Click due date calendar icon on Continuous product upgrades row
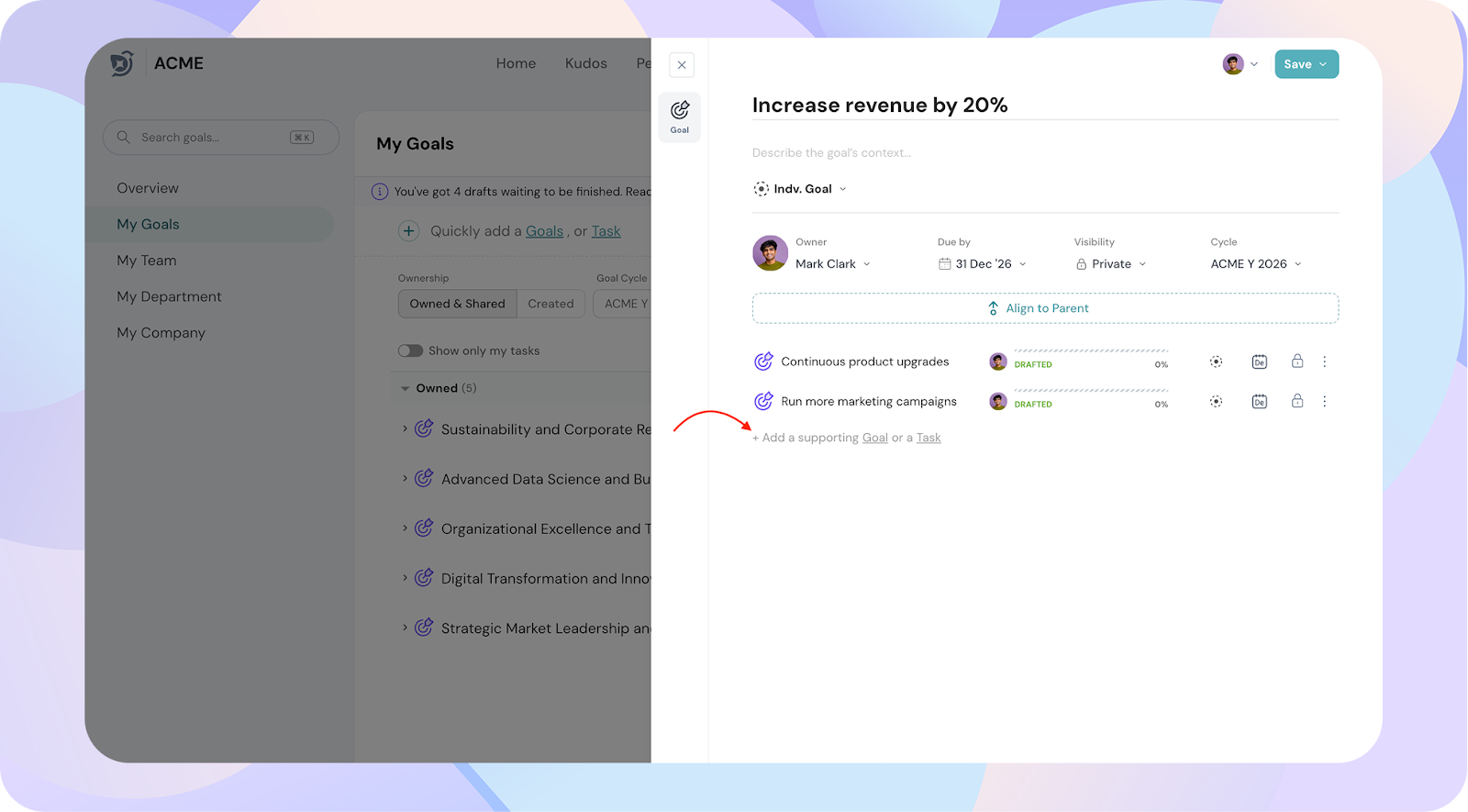 [1260, 362]
